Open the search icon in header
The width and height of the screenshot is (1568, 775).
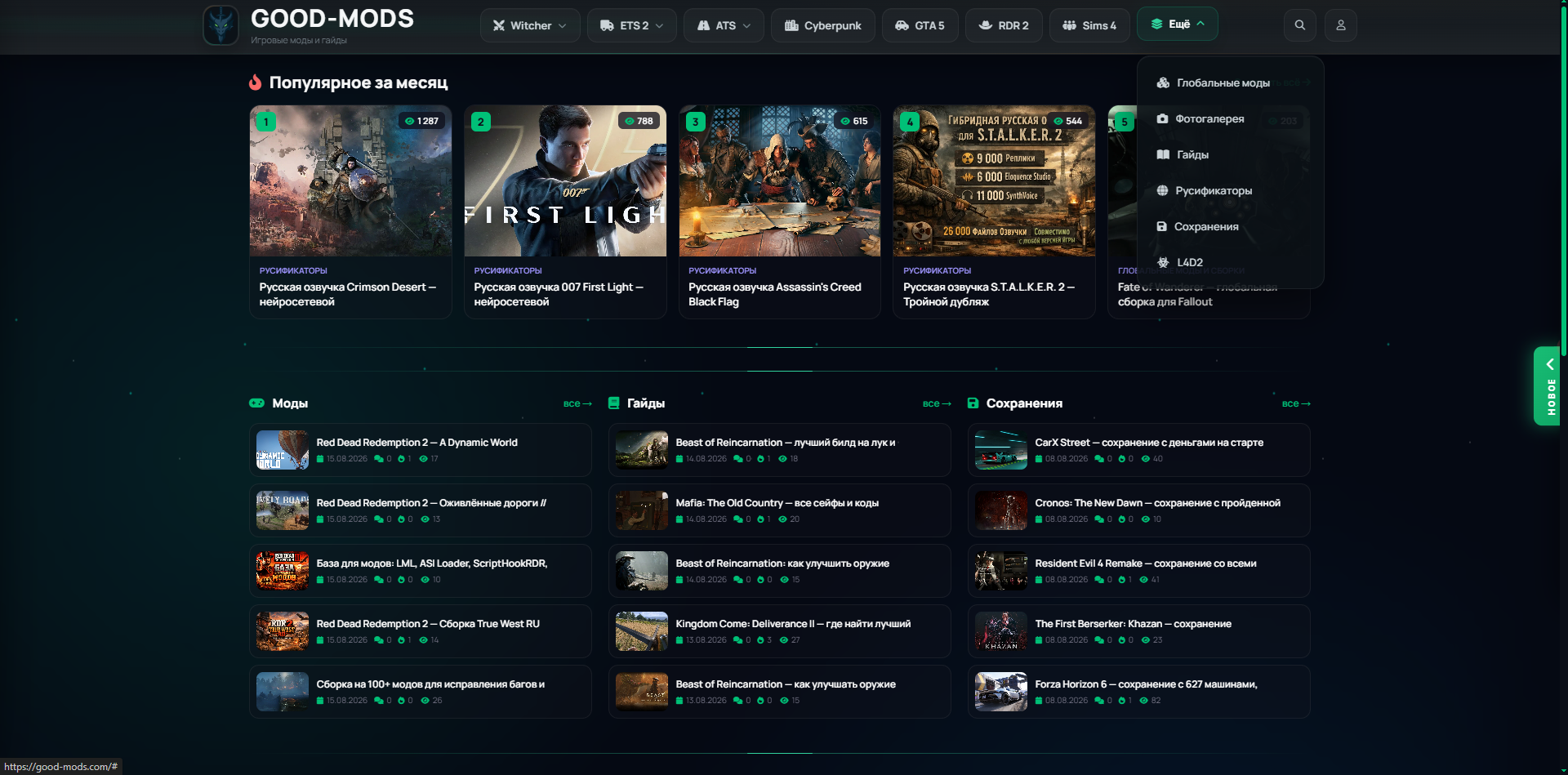1299,25
